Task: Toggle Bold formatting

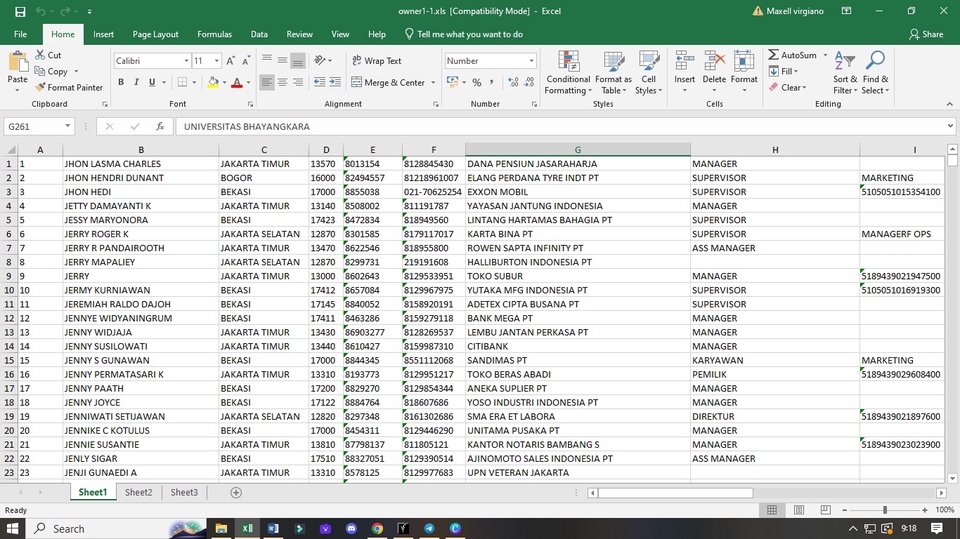Action: 121,83
